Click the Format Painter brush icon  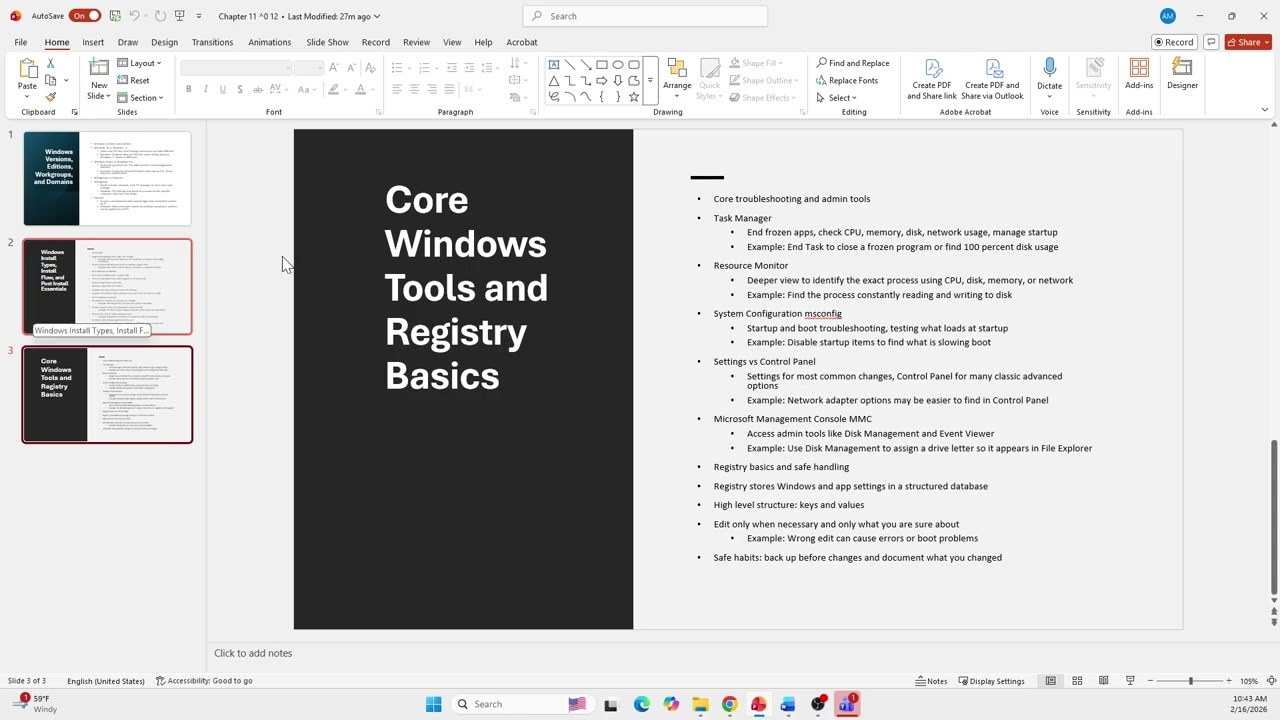pos(50,97)
